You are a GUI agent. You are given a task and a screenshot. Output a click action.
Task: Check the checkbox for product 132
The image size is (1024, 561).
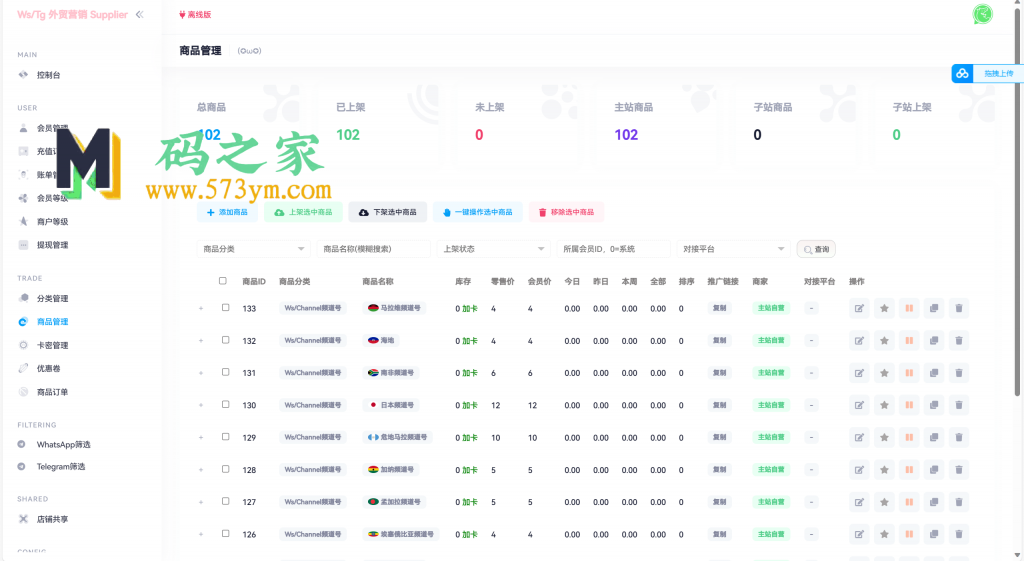click(225, 340)
